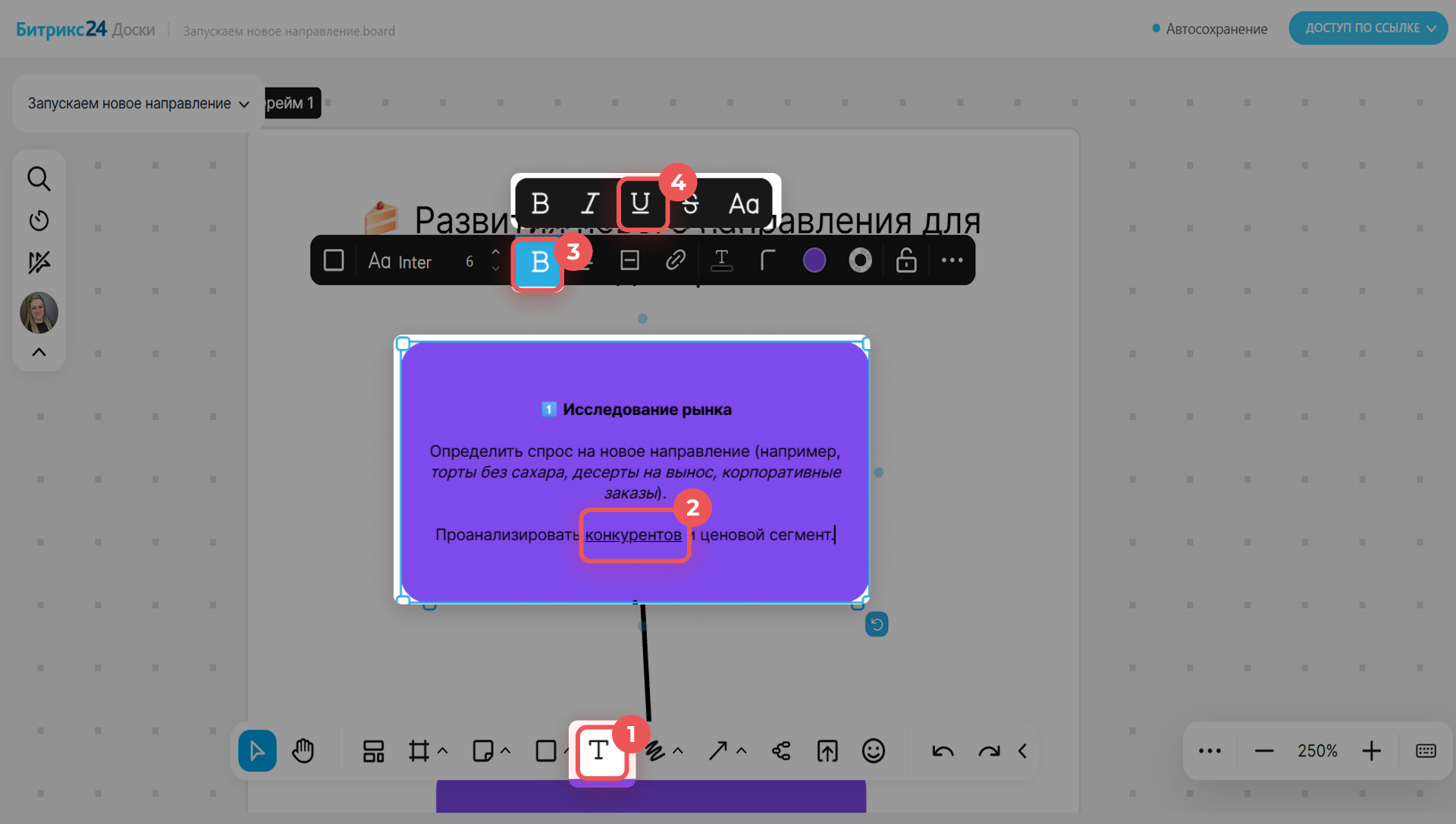Screen dimensions: 1456x824
Task: Toggle Bold in the dark format bar
Action: 539,262
